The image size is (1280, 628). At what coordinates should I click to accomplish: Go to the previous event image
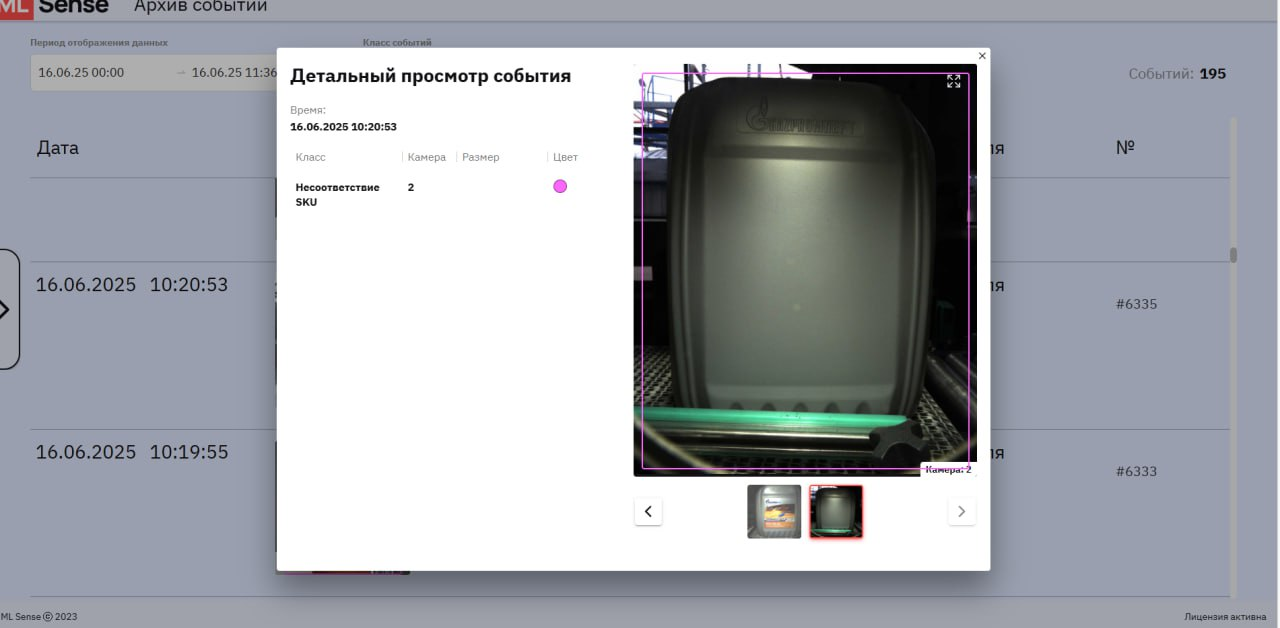click(648, 512)
